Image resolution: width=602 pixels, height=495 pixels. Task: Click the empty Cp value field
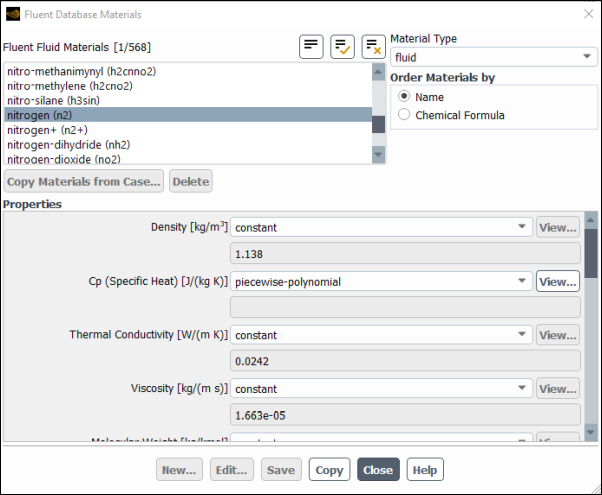coord(405,307)
